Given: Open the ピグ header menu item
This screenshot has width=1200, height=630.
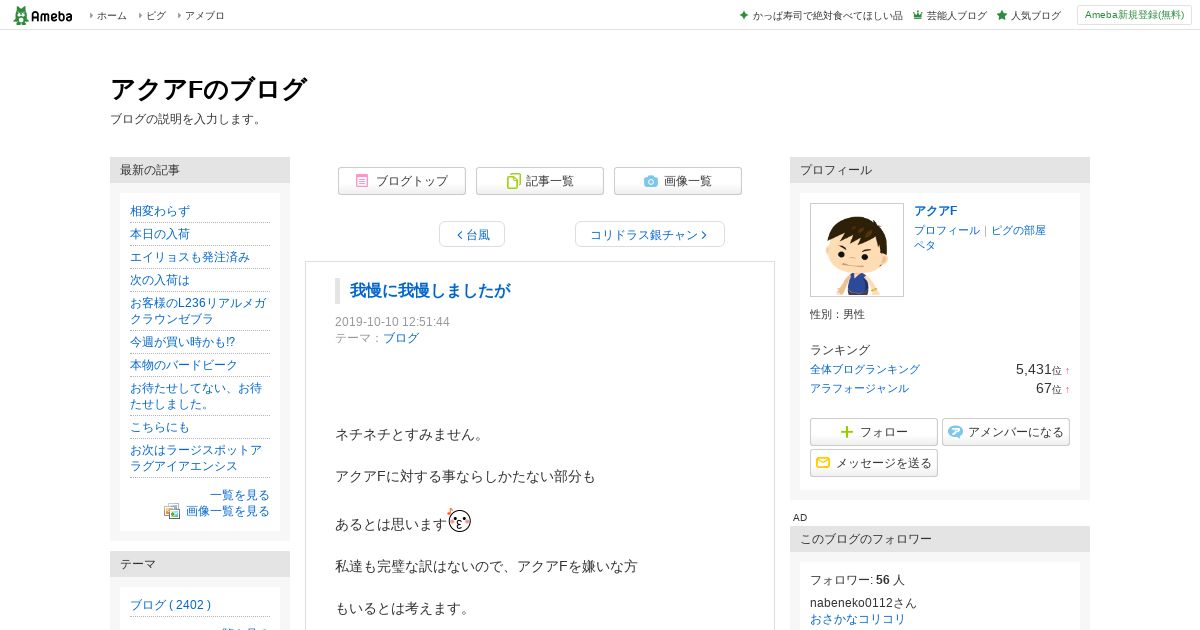Looking at the screenshot, I should click(x=152, y=15).
